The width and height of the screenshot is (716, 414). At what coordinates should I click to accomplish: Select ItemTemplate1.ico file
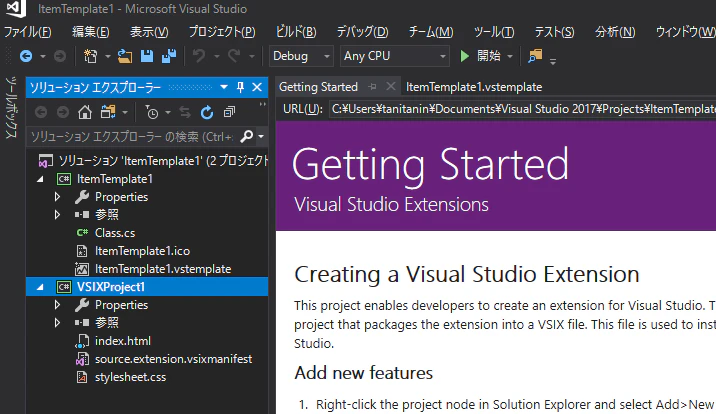pyautogui.click(x=142, y=251)
